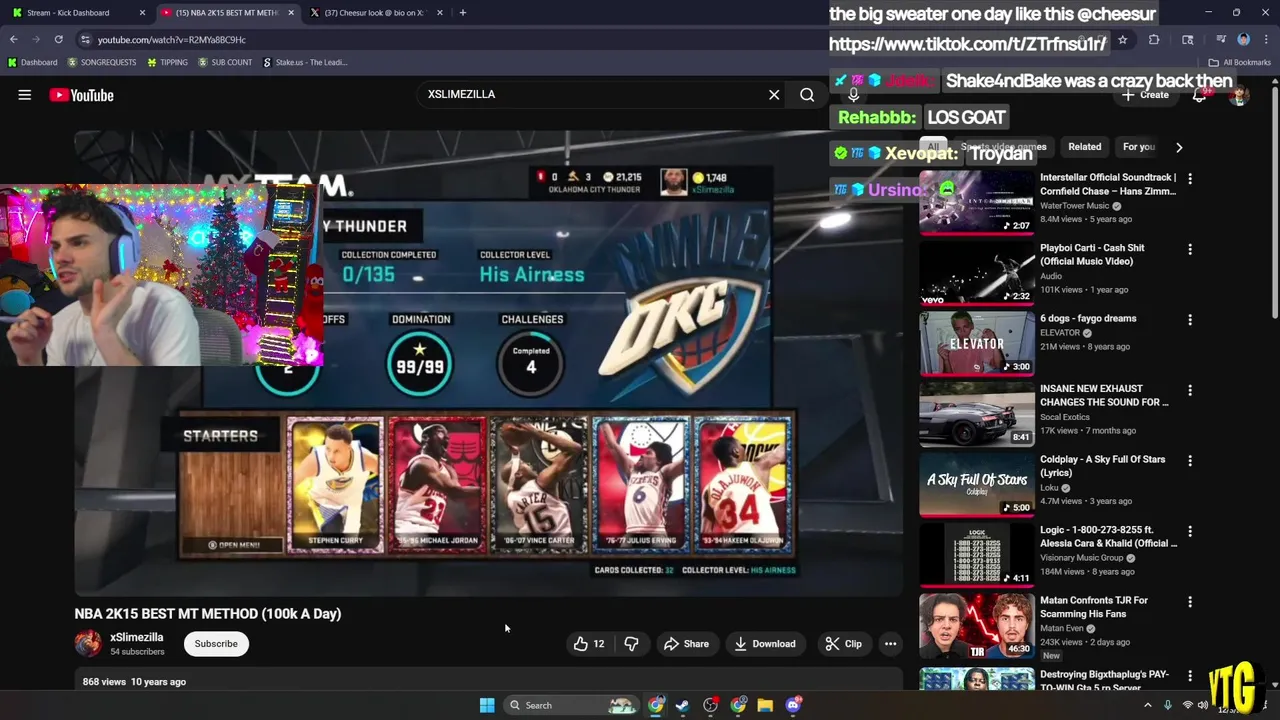Screen dimensions: 1280x720
Task: View site information icon in address bar
Action: (x=85, y=39)
